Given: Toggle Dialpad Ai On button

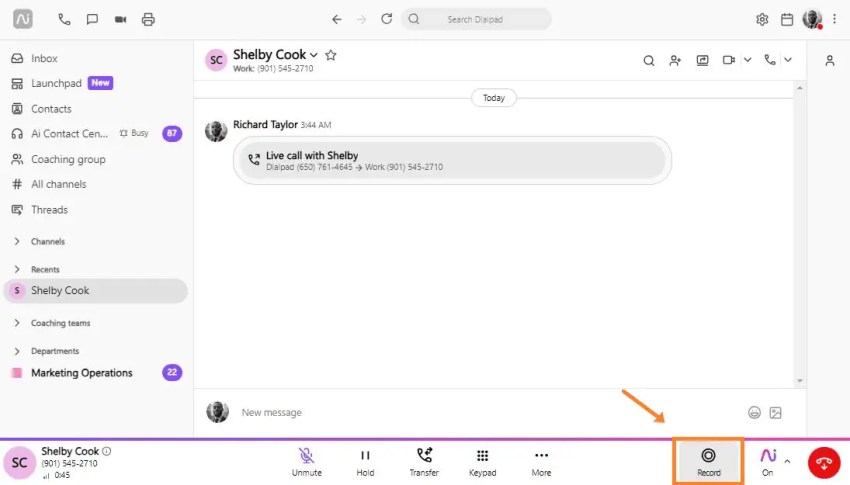Looking at the screenshot, I should coord(768,462).
